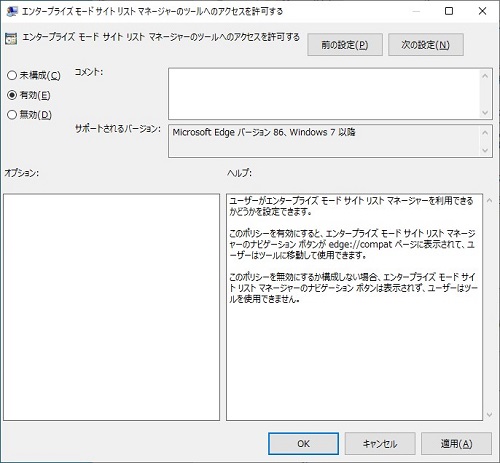Click the キャンセル button
The image size is (500, 463).
point(380,444)
